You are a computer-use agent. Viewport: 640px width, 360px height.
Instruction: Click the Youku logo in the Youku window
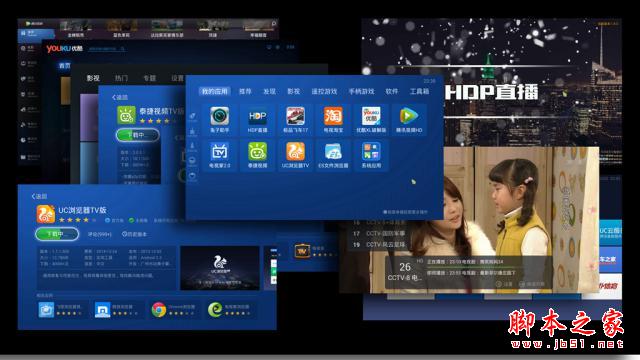click(64, 49)
